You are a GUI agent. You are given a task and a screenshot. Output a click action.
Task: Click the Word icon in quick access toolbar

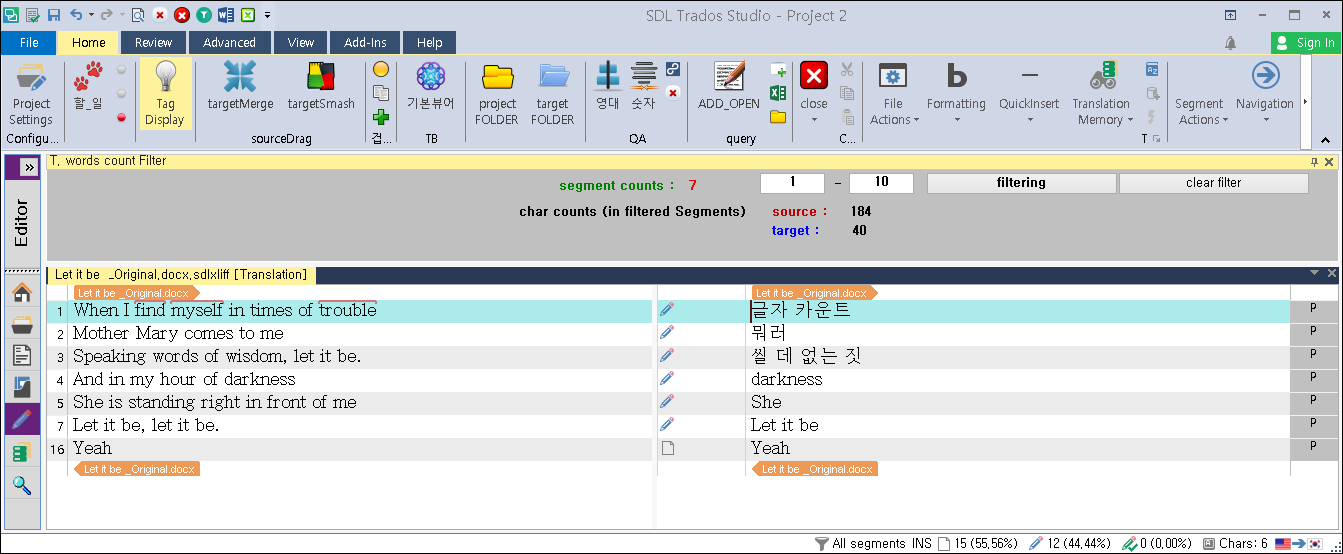click(225, 15)
